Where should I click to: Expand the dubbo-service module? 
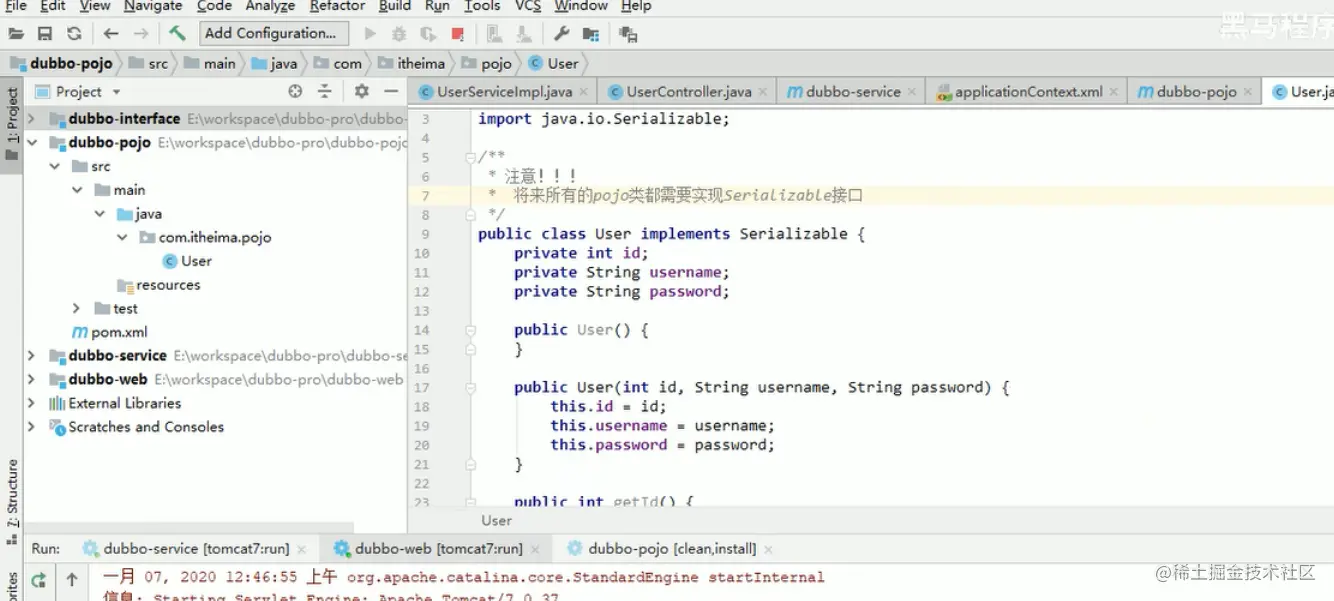[31, 355]
